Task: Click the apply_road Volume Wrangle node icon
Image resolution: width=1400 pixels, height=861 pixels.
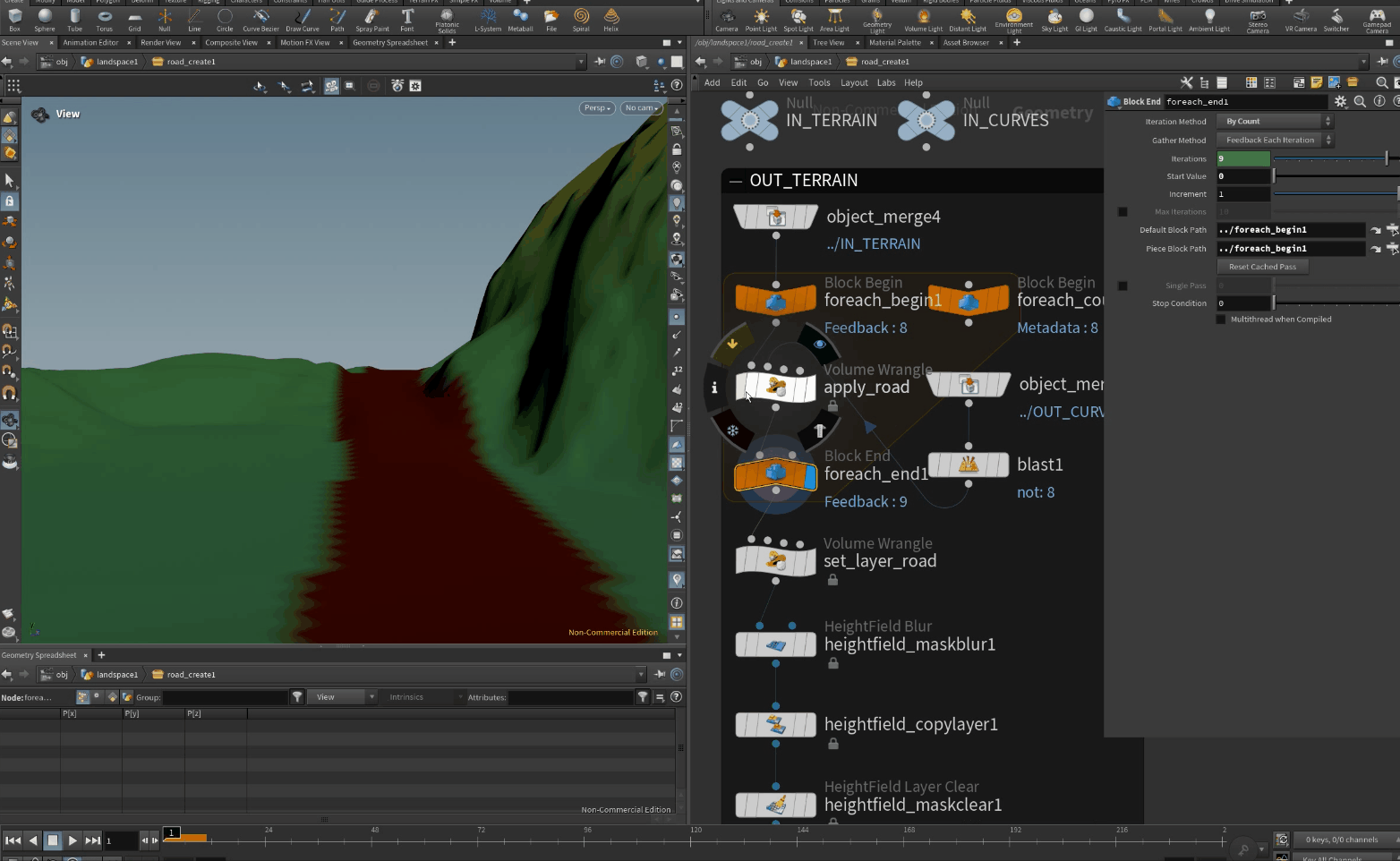Action: click(x=775, y=387)
